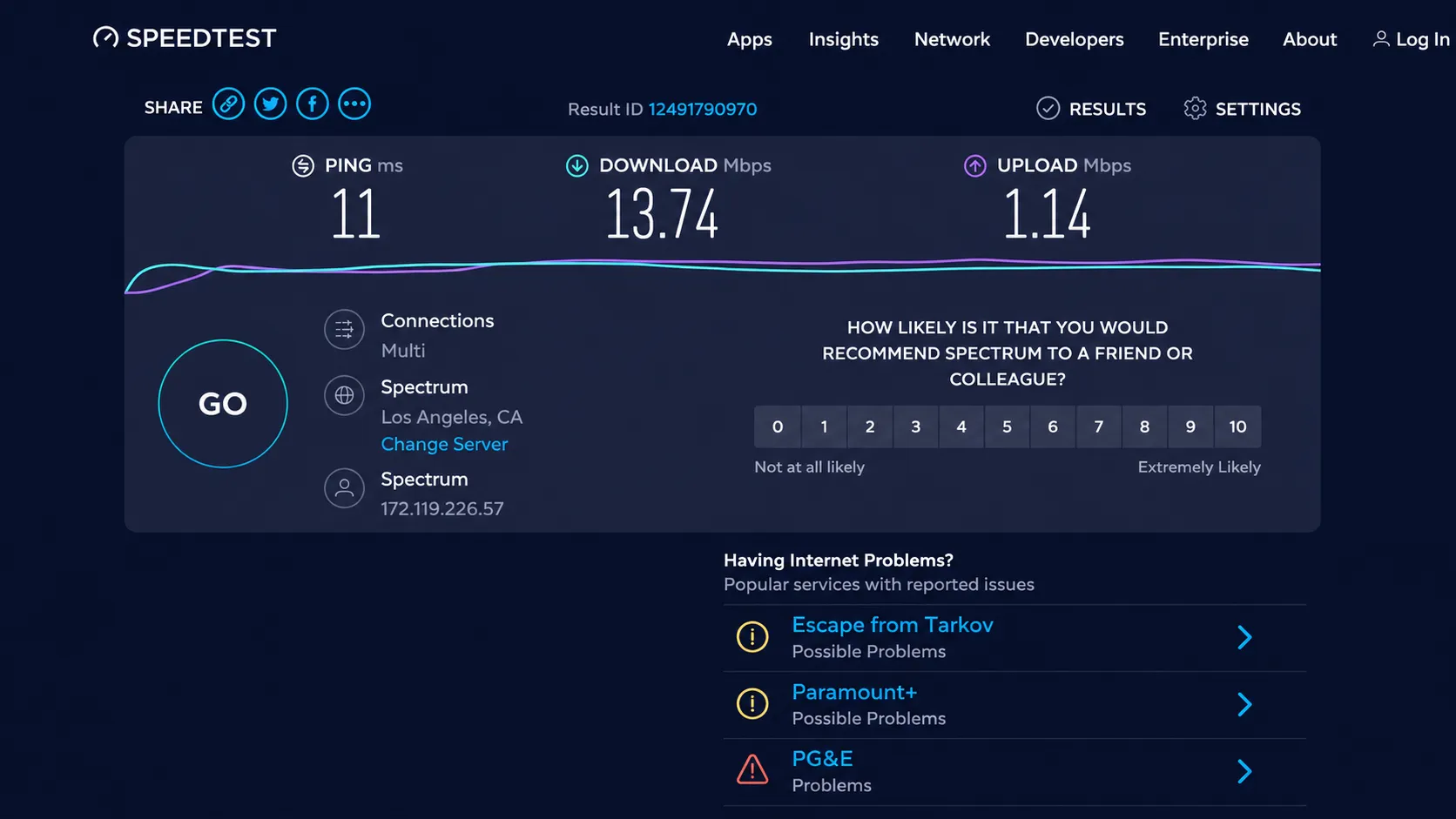Click the Results checkmark icon
The height and width of the screenshot is (819, 1456).
(x=1048, y=108)
